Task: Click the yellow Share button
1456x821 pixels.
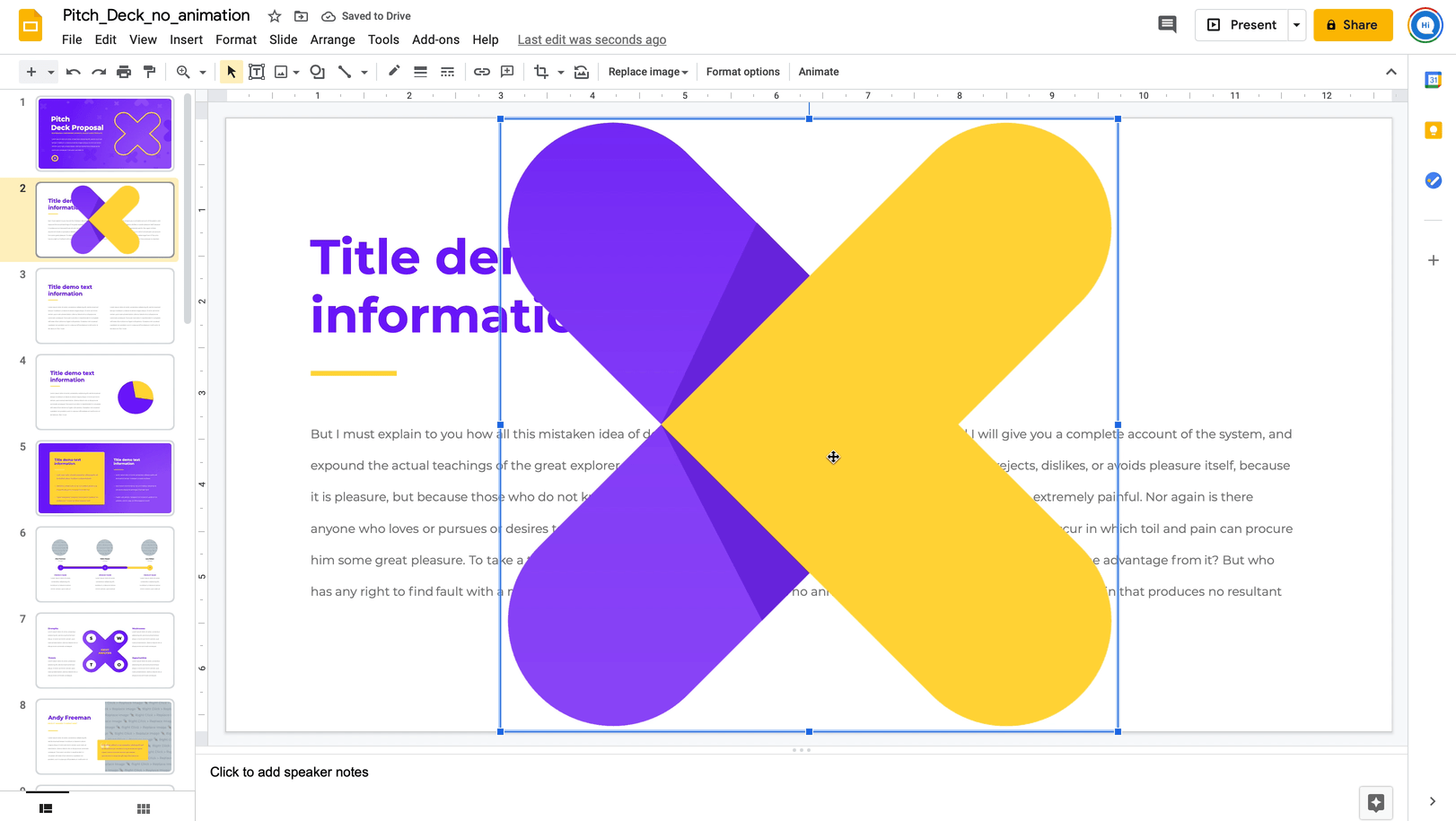Action: pyautogui.click(x=1353, y=25)
